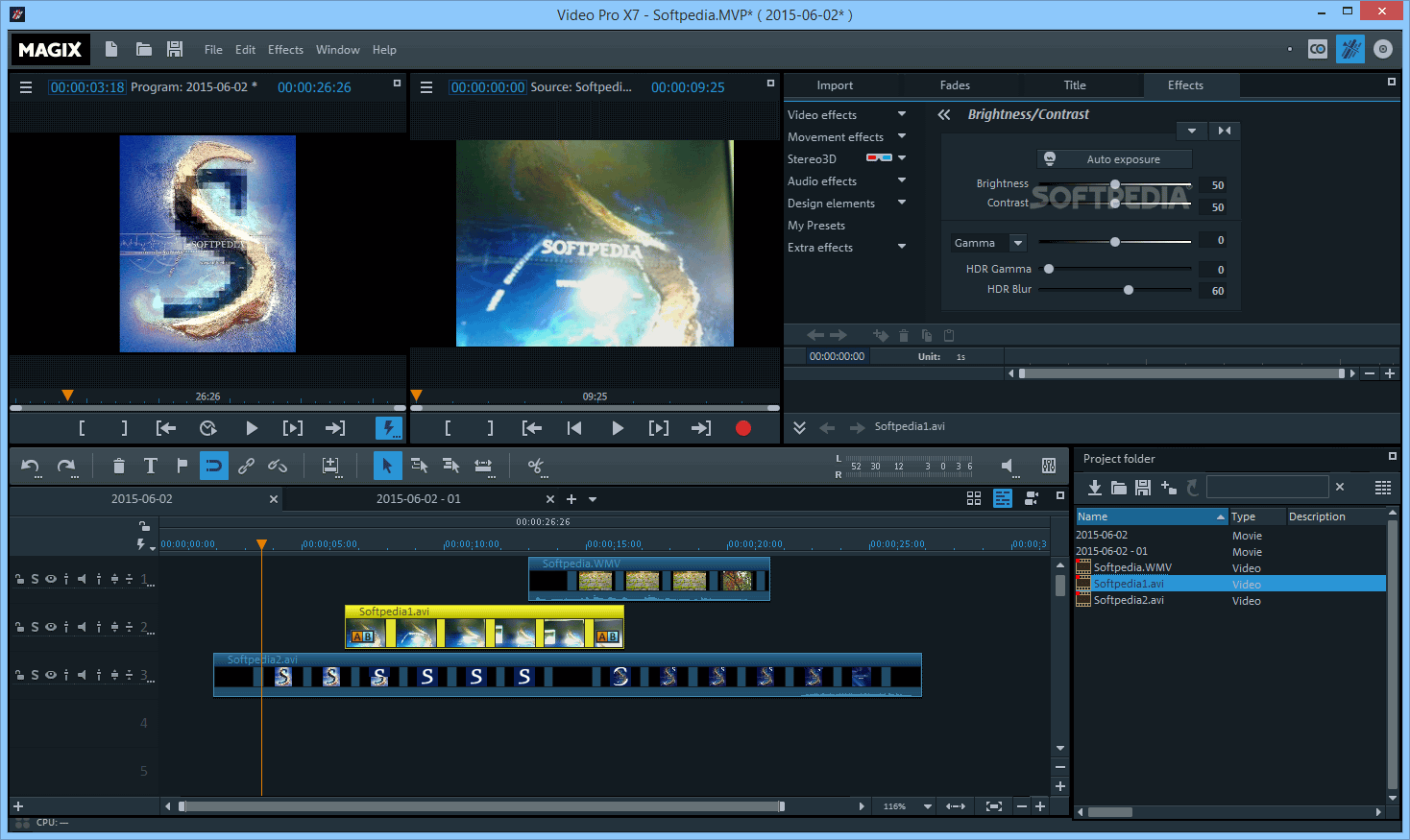The image size is (1410, 840).
Task: Toggle the highlighted blue tool icon top right
Action: (1350, 49)
